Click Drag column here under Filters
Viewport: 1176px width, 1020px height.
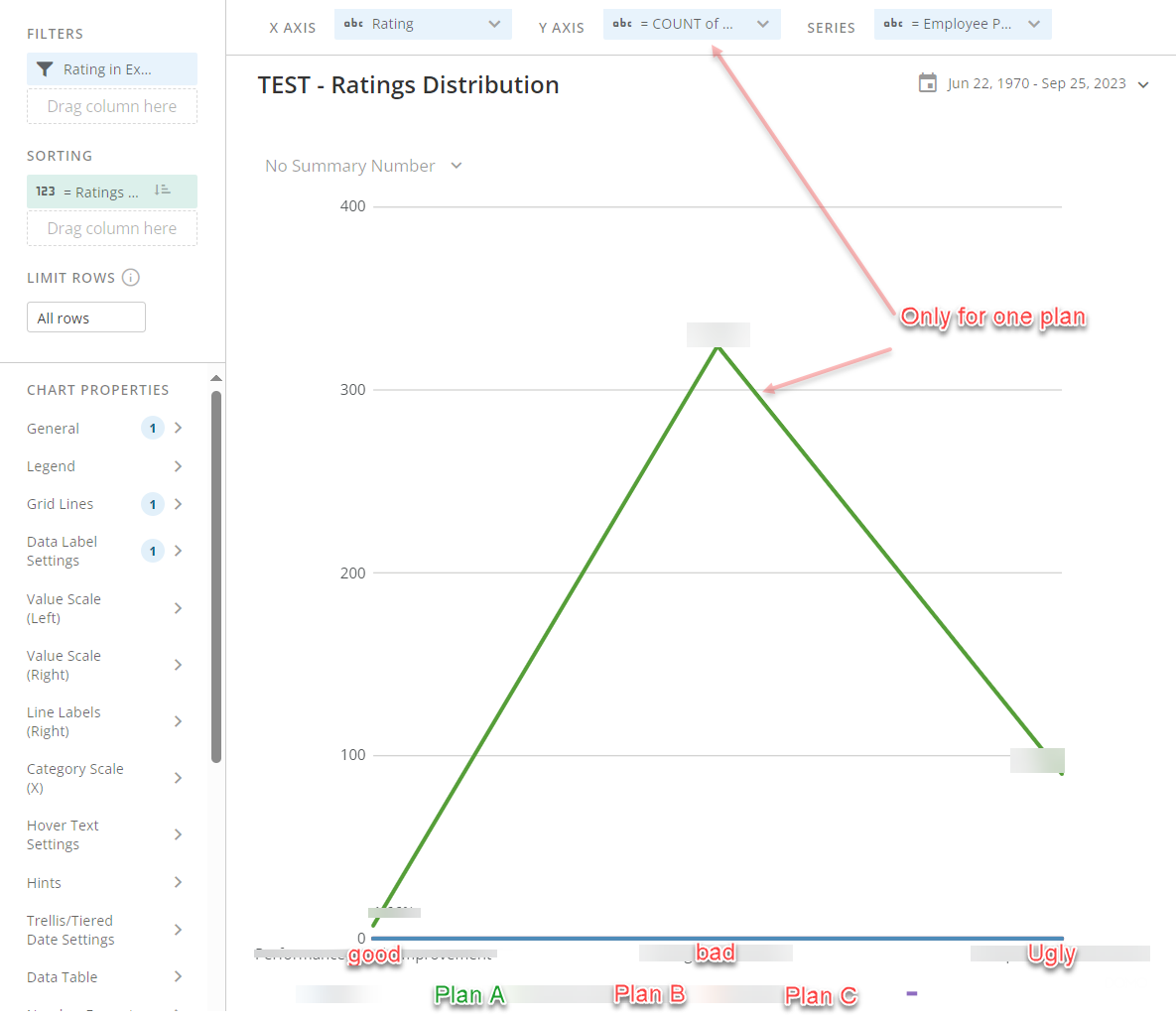click(x=112, y=106)
